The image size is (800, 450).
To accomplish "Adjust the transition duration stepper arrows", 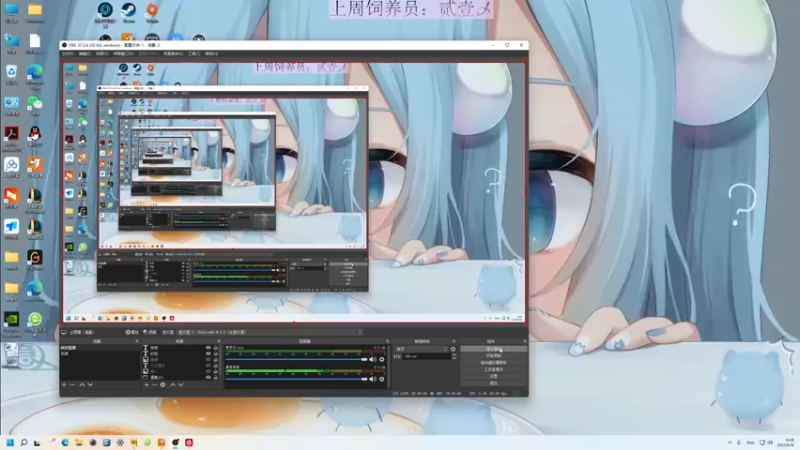I will (454, 356).
